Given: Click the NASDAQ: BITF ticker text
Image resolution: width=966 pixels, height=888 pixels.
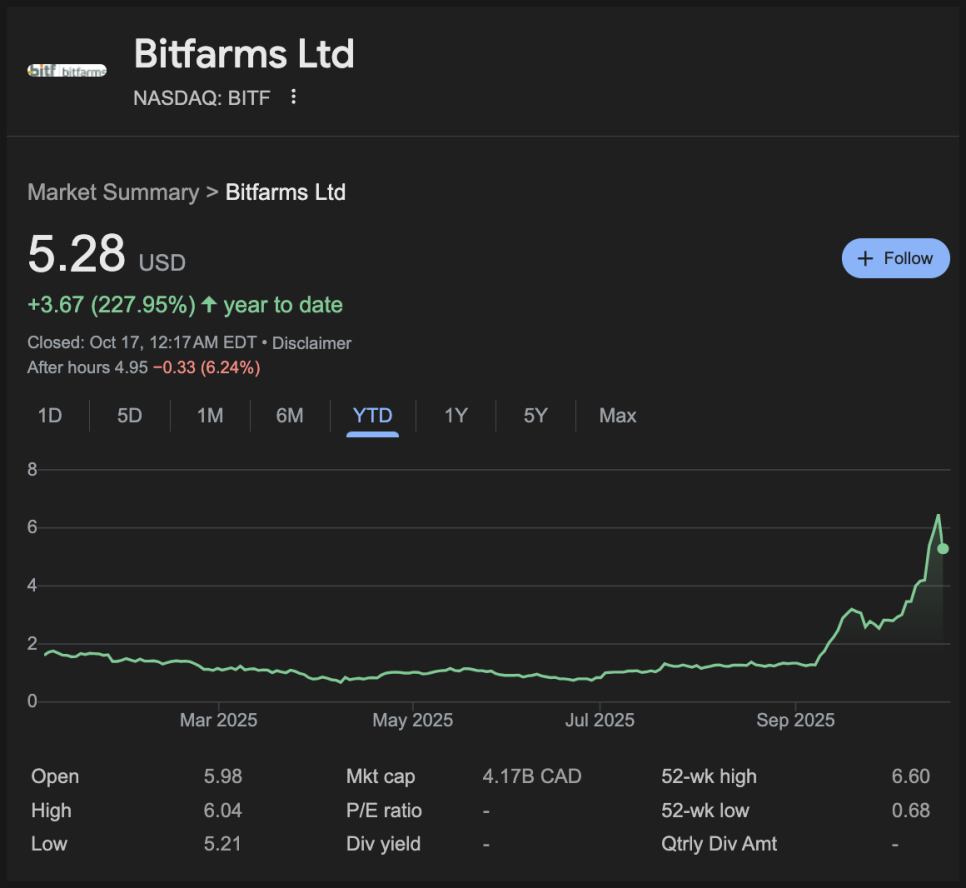Looking at the screenshot, I should 202,97.
